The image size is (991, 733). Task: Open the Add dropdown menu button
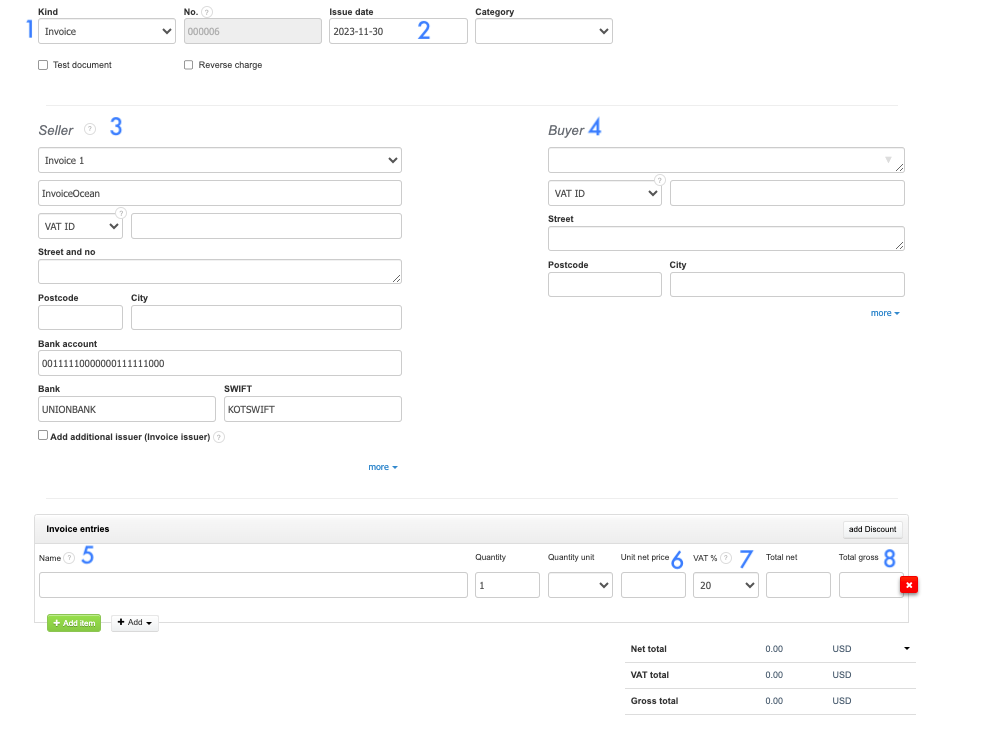point(135,623)
